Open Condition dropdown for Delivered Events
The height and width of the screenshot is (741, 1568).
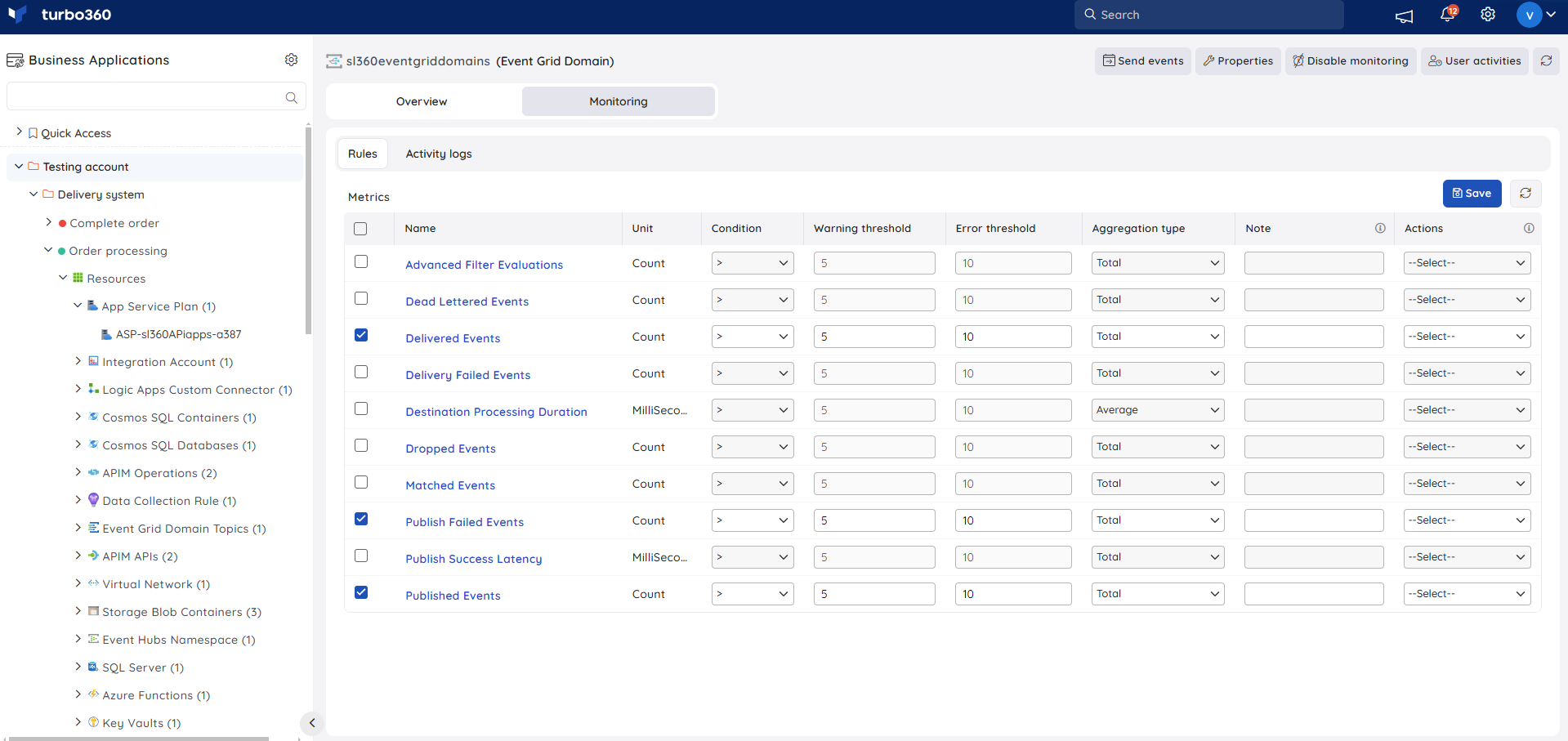753,337
